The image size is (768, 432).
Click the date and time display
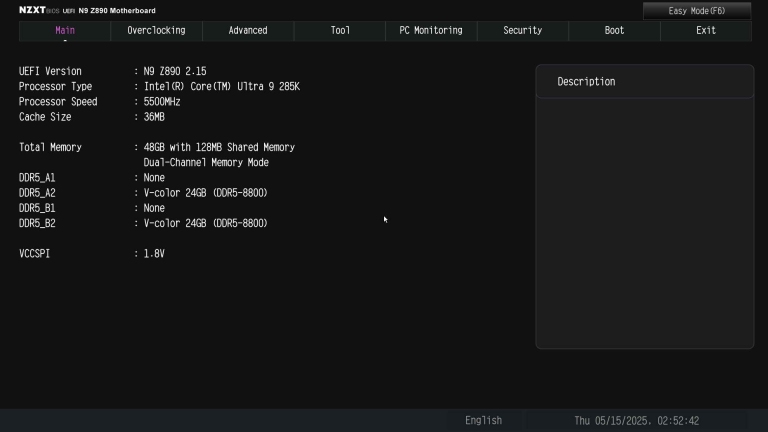(637, 421)
